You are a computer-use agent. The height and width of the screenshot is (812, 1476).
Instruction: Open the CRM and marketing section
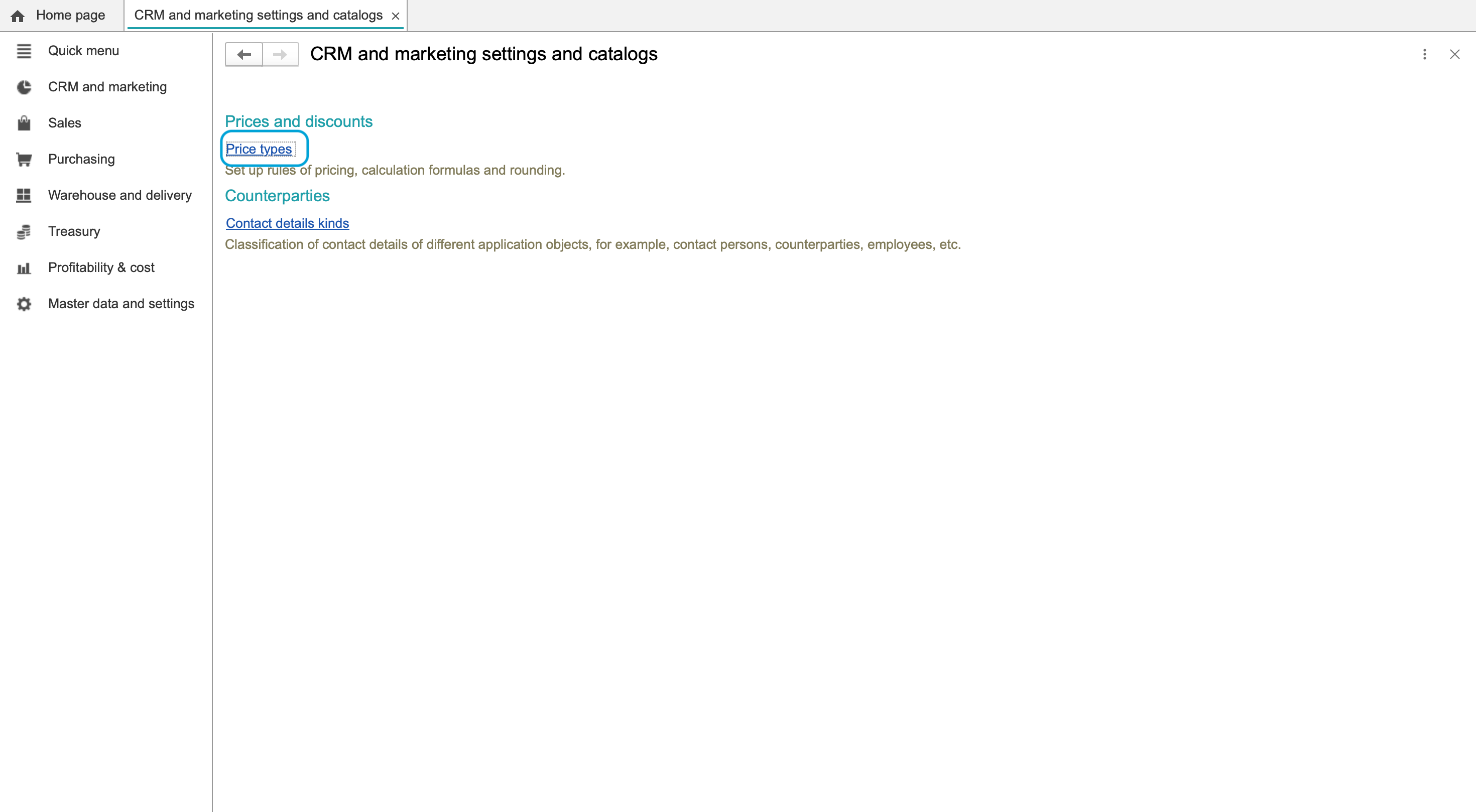(x=107, y=87)
